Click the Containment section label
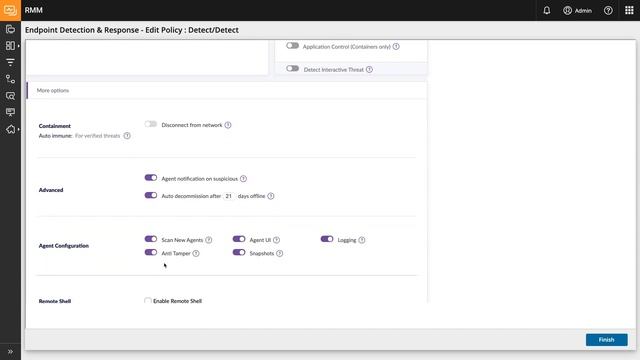Image resolution: width=640 pixels, height=360 pixels. tap(55, 126)
